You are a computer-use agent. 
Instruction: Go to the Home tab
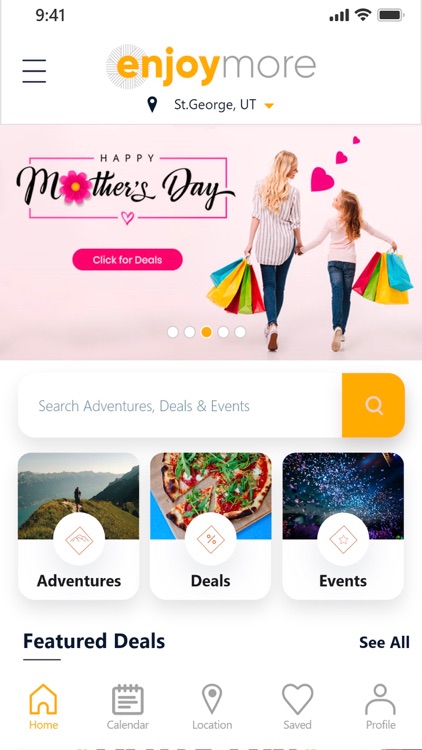pyautogui.click(x=43, y=706)
